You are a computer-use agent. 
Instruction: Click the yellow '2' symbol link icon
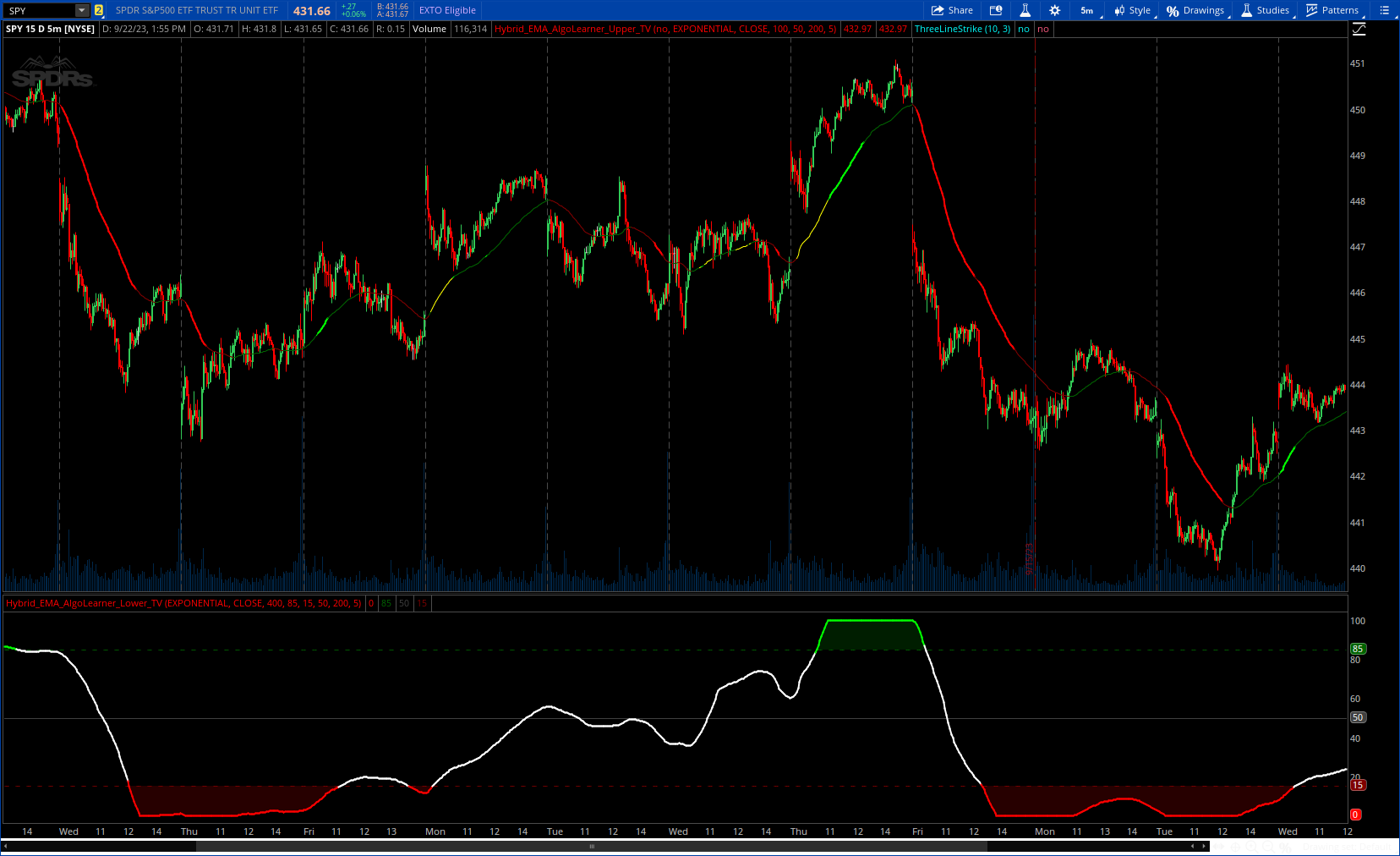click(x=99, y=11)
